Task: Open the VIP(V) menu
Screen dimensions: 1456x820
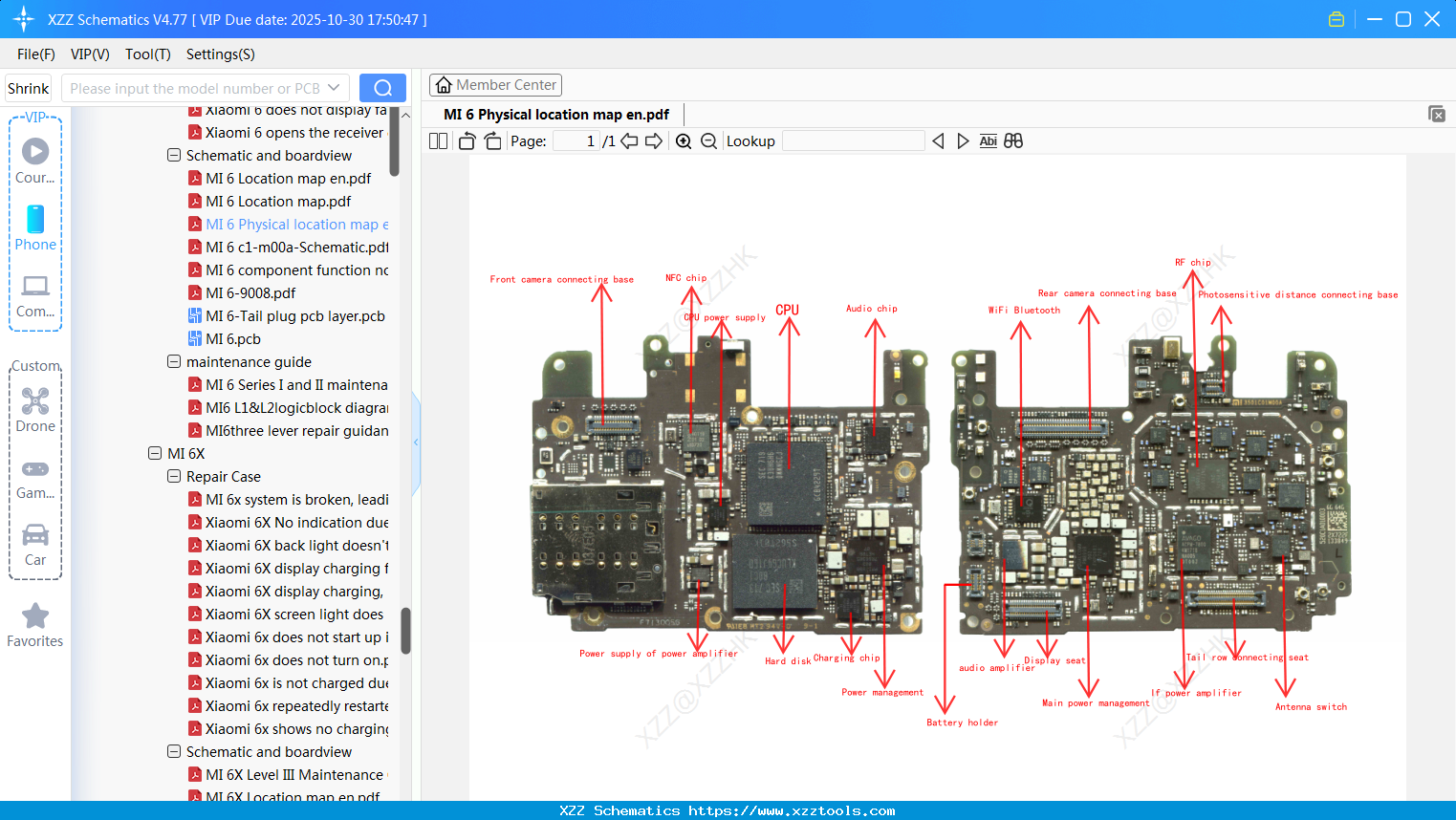Action: tap(90, 54)
